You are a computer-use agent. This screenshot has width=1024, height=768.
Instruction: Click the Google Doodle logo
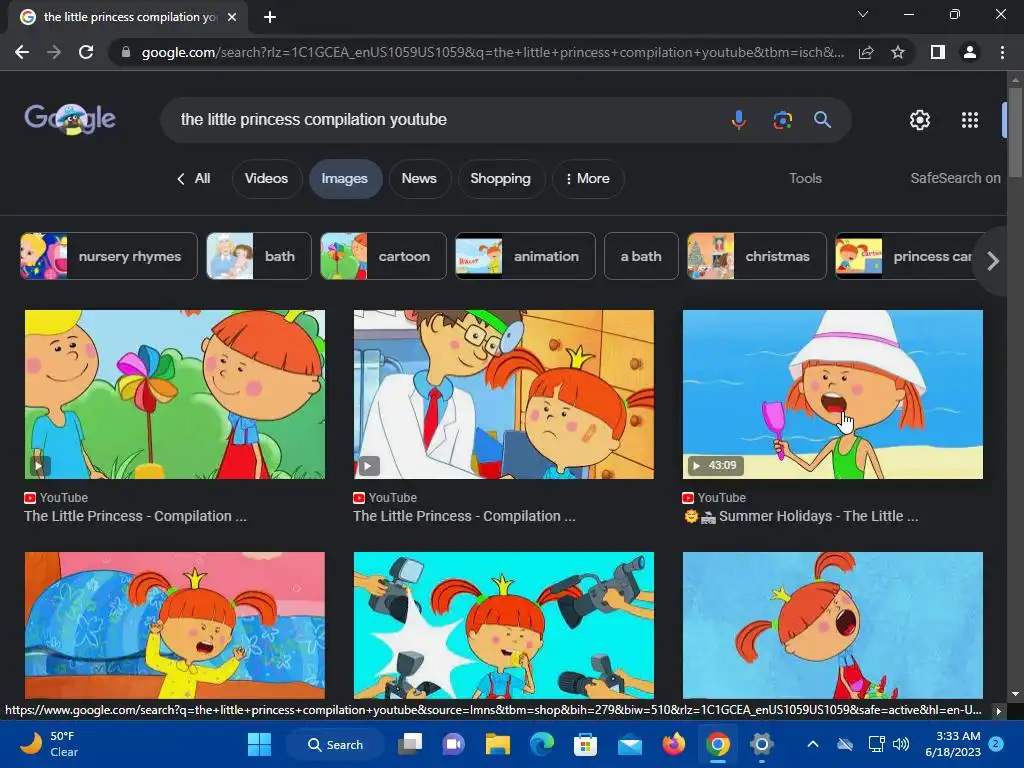[x=70, y=119]
